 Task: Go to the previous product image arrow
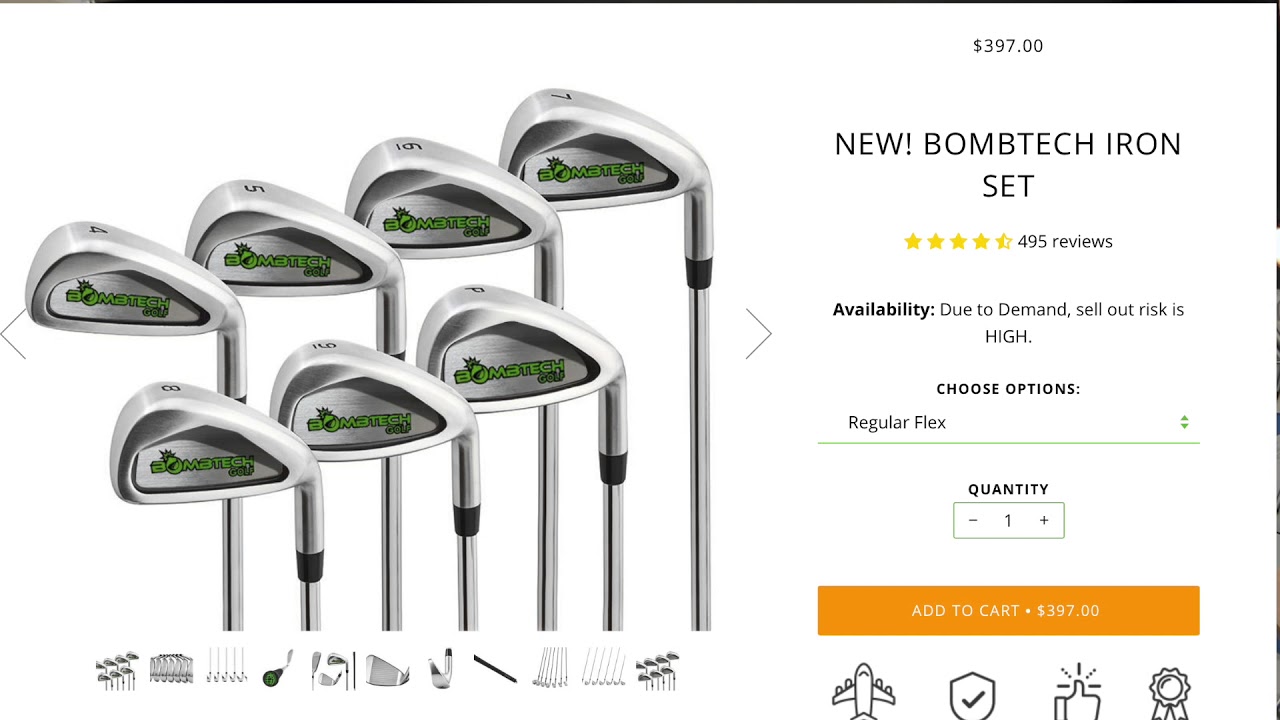point(13,333)
